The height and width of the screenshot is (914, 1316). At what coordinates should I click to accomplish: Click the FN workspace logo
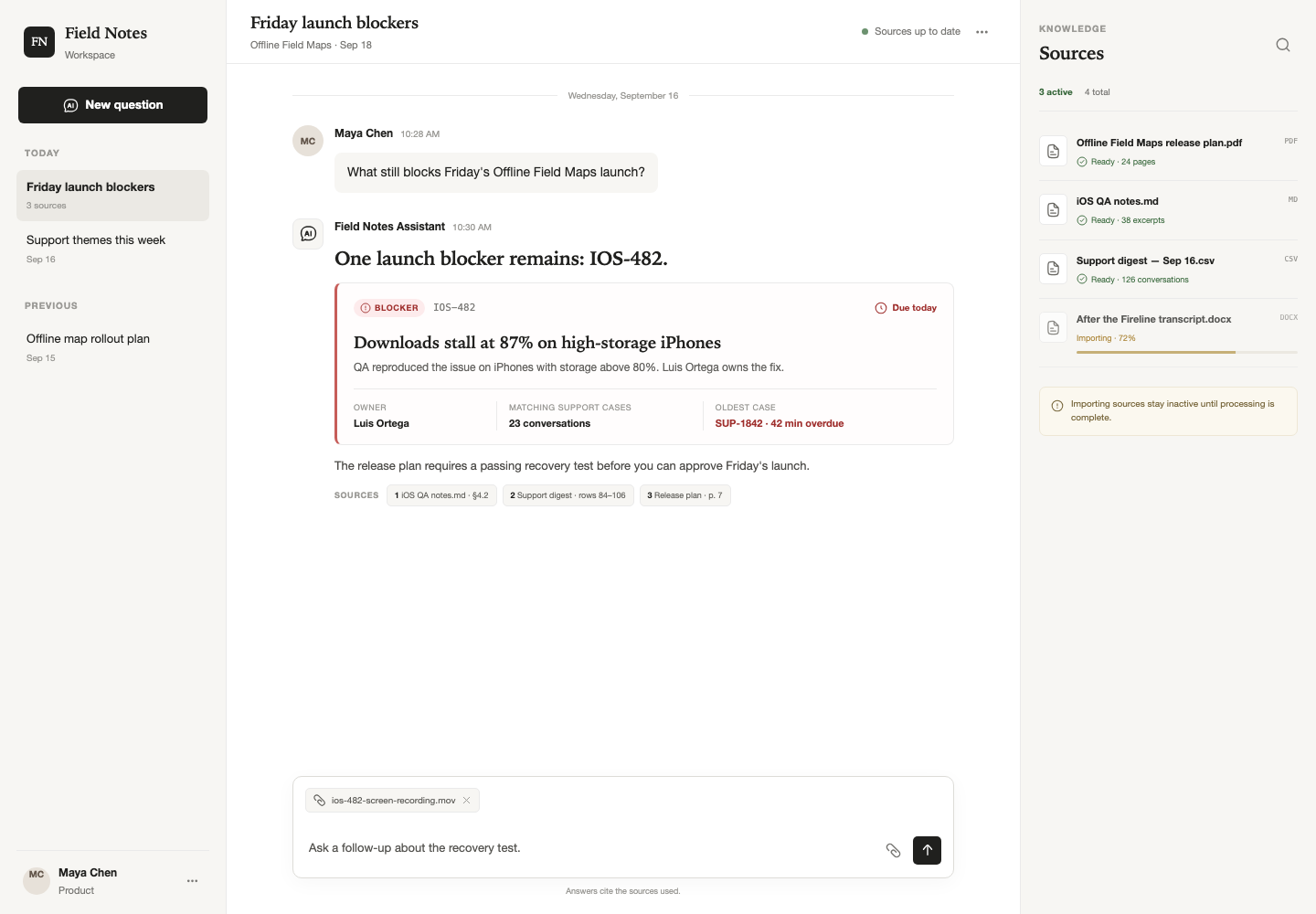(x=39, y=42)
